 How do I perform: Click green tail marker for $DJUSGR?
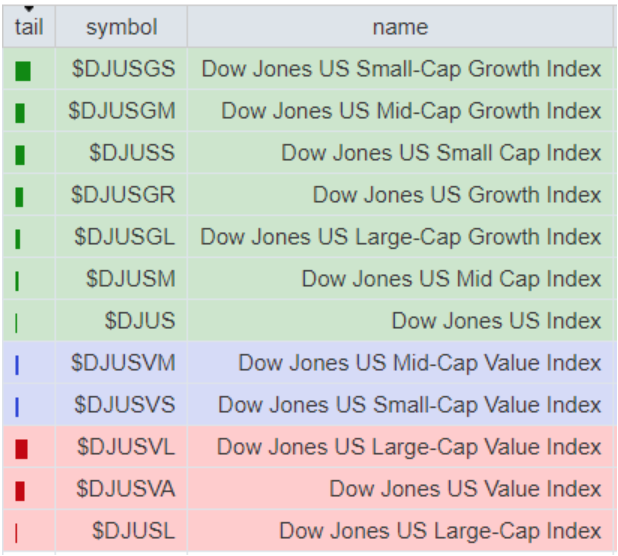pos(20,197)
